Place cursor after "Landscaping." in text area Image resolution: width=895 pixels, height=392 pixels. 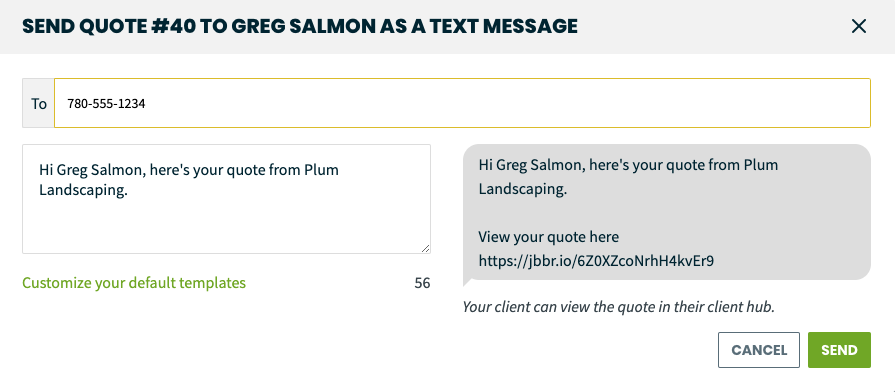(129, 191)
